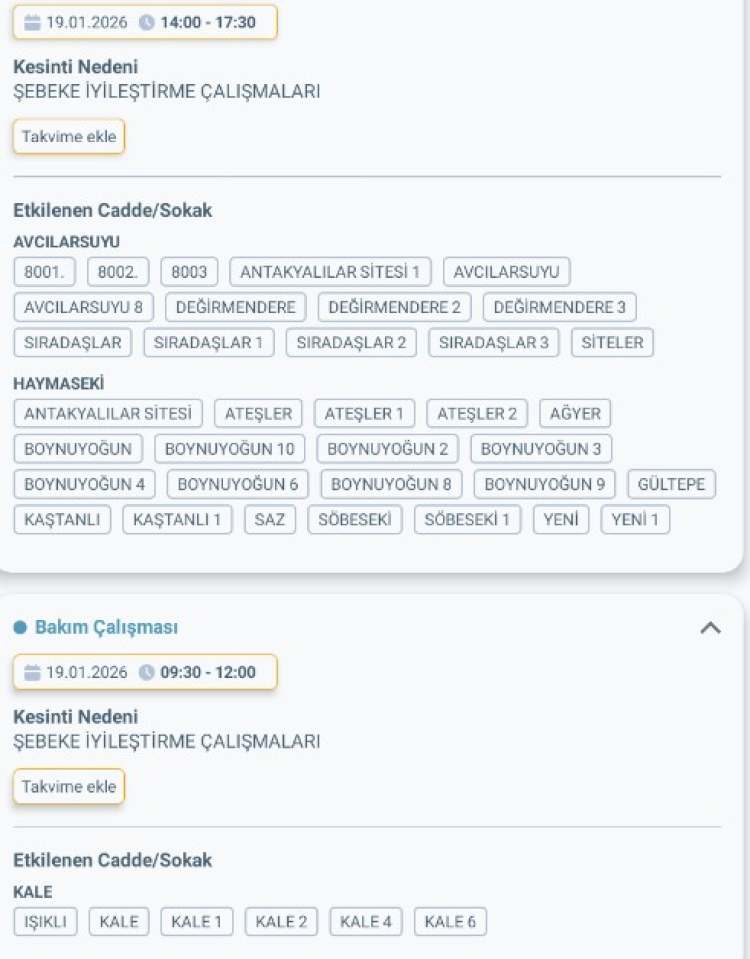Collapse the Bakım Çalışması card with chevron

click(710, 628)
